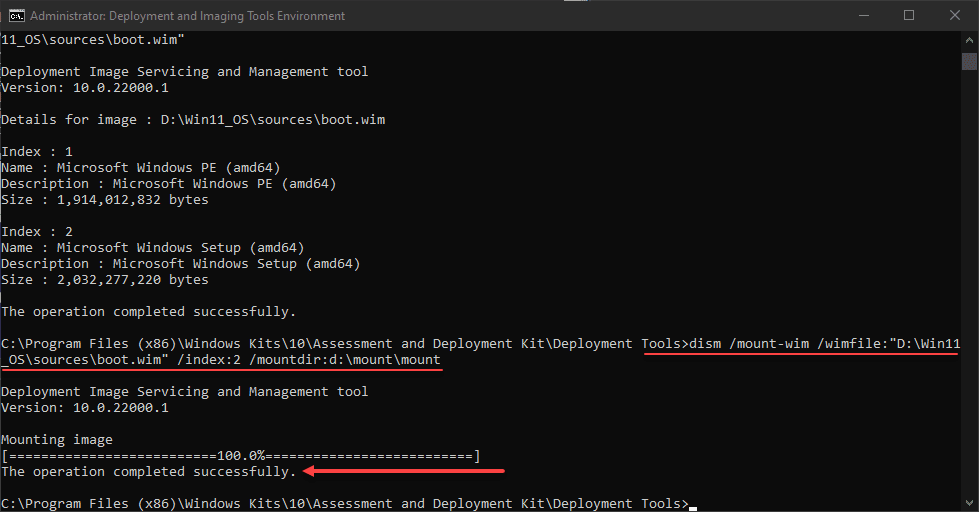
Task: Click the "Mounting image" text line
Action: click(x=57, y=439)
